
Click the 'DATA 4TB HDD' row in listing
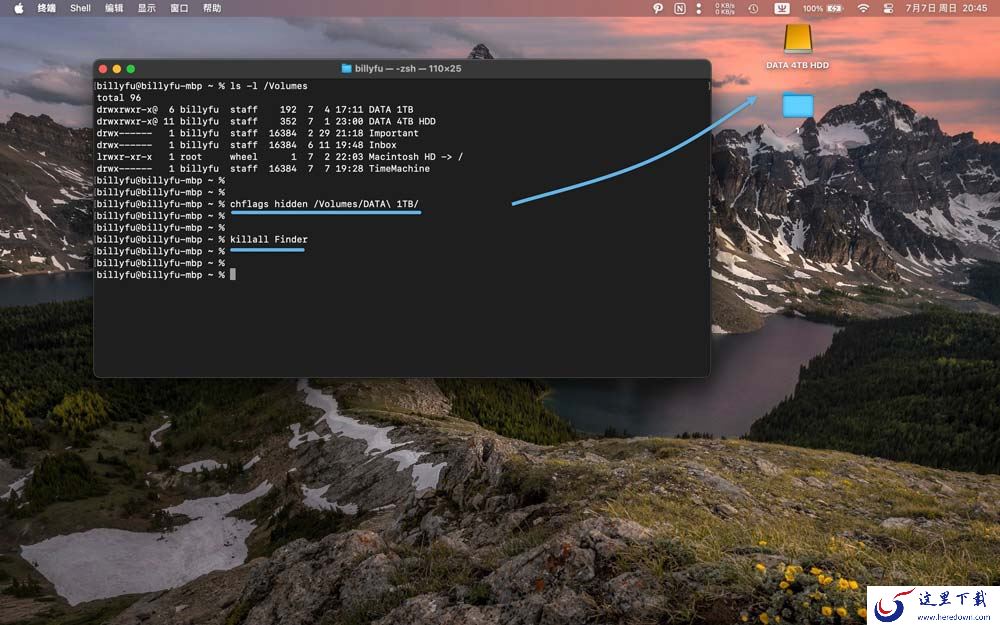click(x=267, y=121)
